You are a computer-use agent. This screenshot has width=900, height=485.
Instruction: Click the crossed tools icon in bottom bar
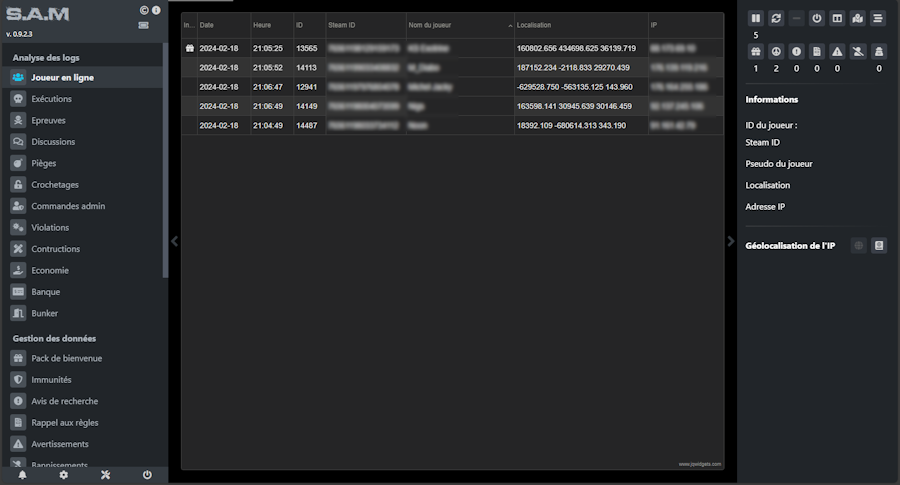click(105, 475)
